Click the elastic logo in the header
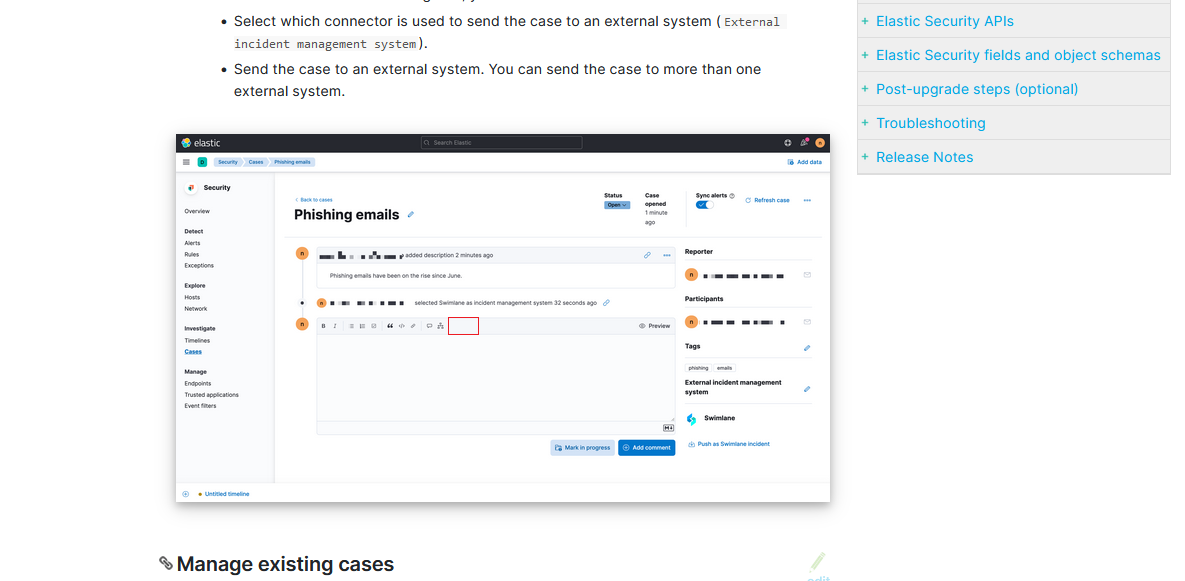1185x581 pixels. 201,143
